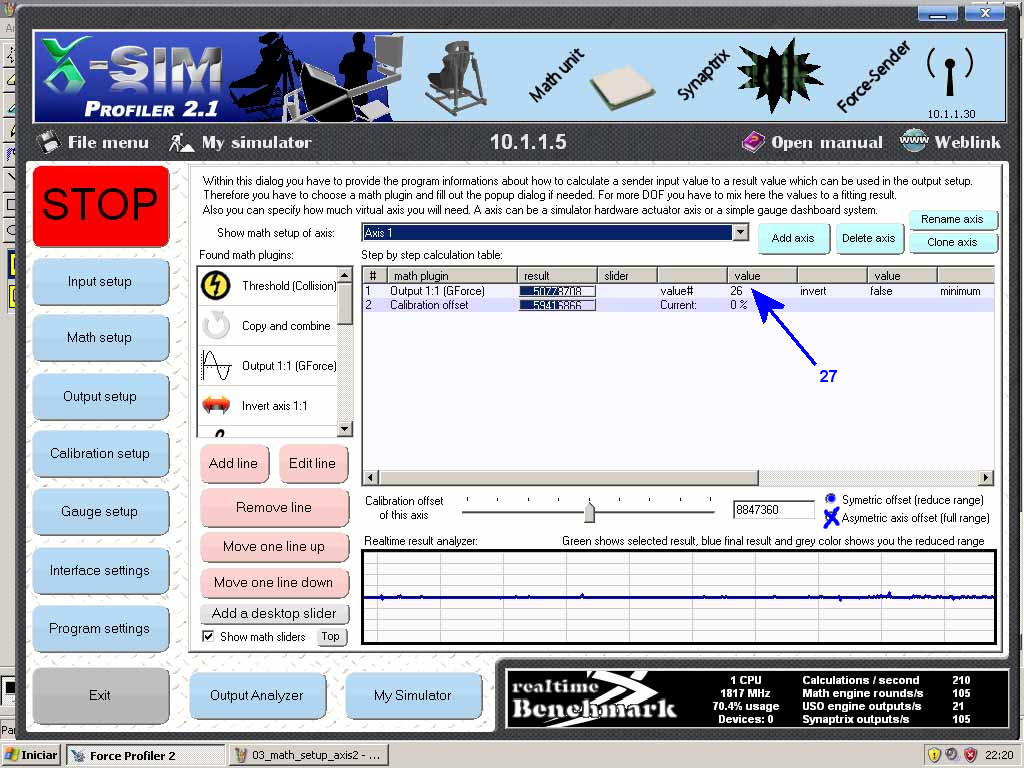Click the Open manual book icon
Screen dimensions: 1024x768
pyautogui.click(x=753, y=142)
